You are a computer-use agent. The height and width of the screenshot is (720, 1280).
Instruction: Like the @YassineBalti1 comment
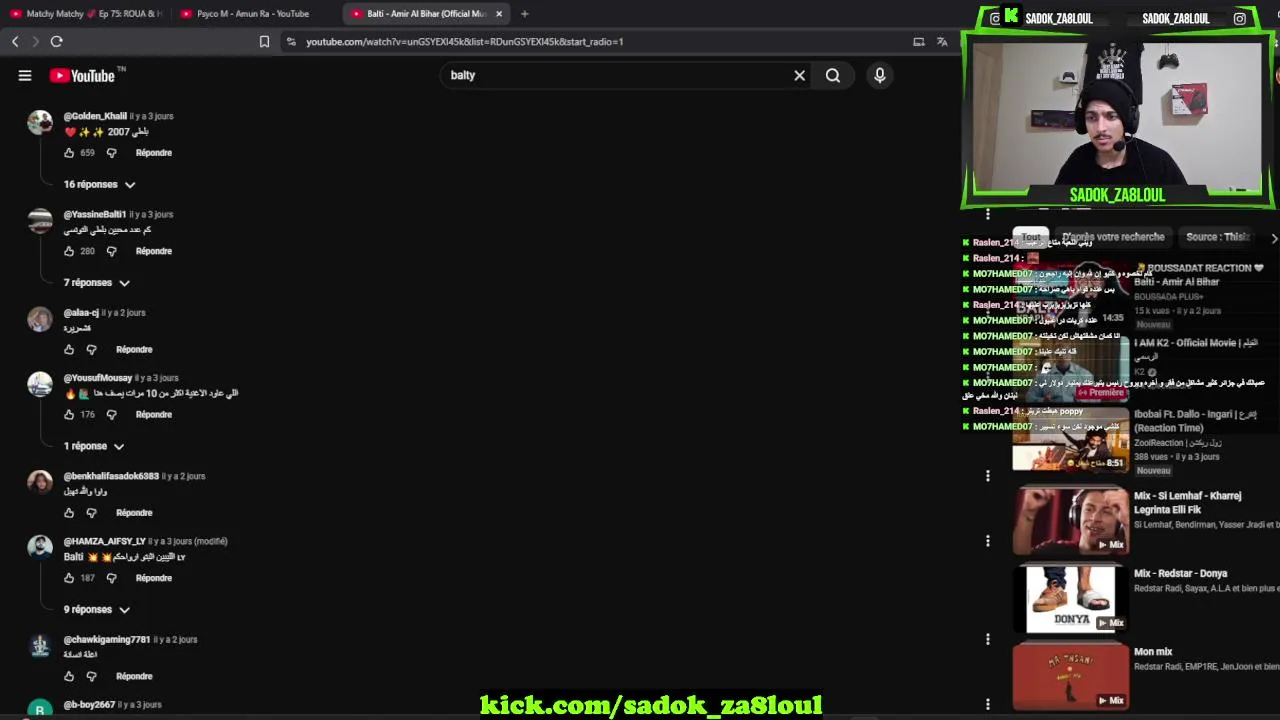(x=69, y=251)
